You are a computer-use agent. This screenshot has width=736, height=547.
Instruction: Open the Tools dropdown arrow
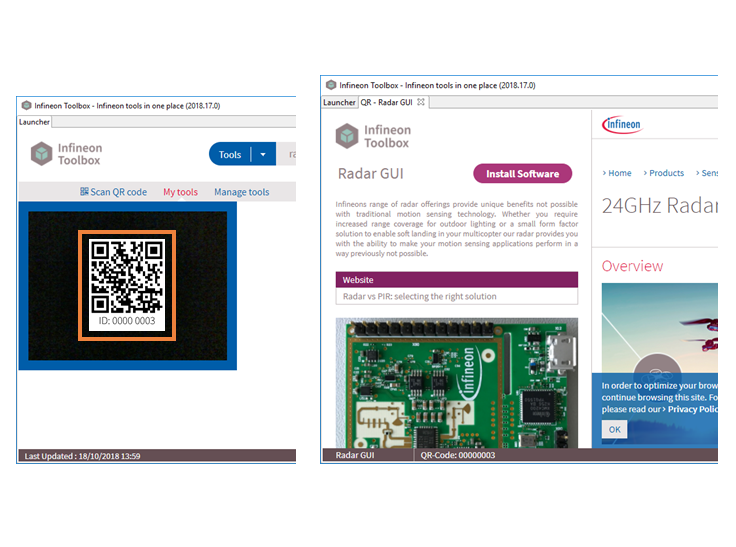(263, 154)
